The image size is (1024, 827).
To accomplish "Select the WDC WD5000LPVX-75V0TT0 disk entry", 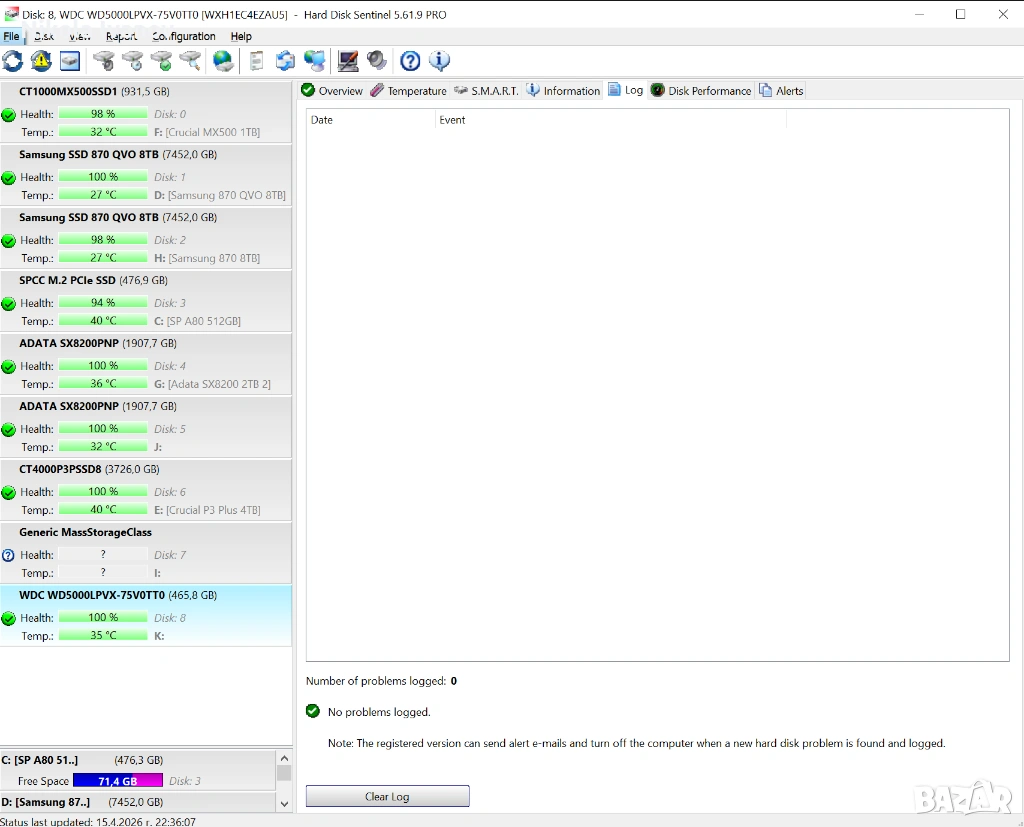I will [x=146, y=615].
